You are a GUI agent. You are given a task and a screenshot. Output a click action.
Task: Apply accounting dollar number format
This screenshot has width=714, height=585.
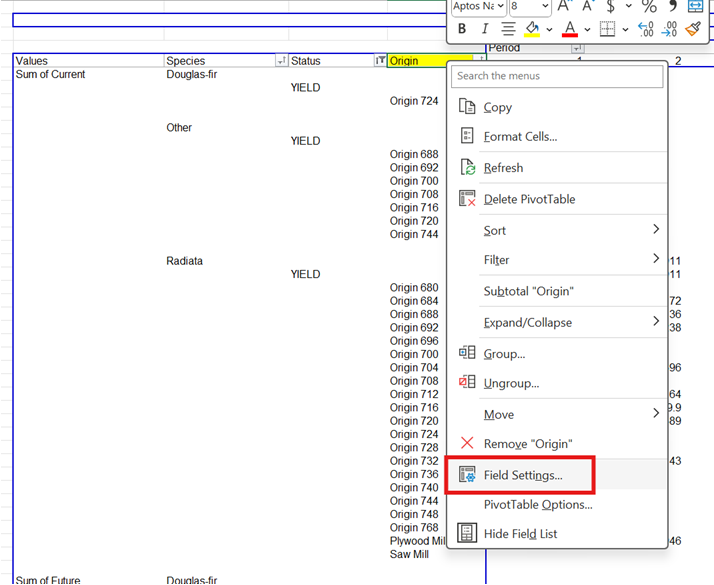611,6
